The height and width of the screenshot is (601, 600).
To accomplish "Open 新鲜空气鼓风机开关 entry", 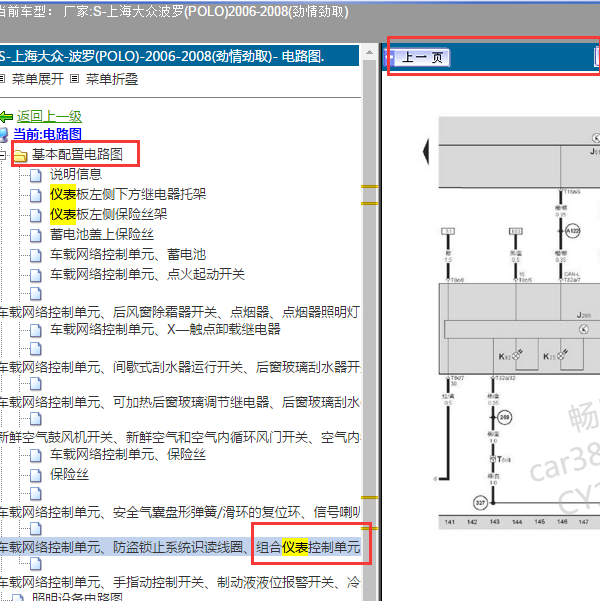I will (x=179, y=437).
